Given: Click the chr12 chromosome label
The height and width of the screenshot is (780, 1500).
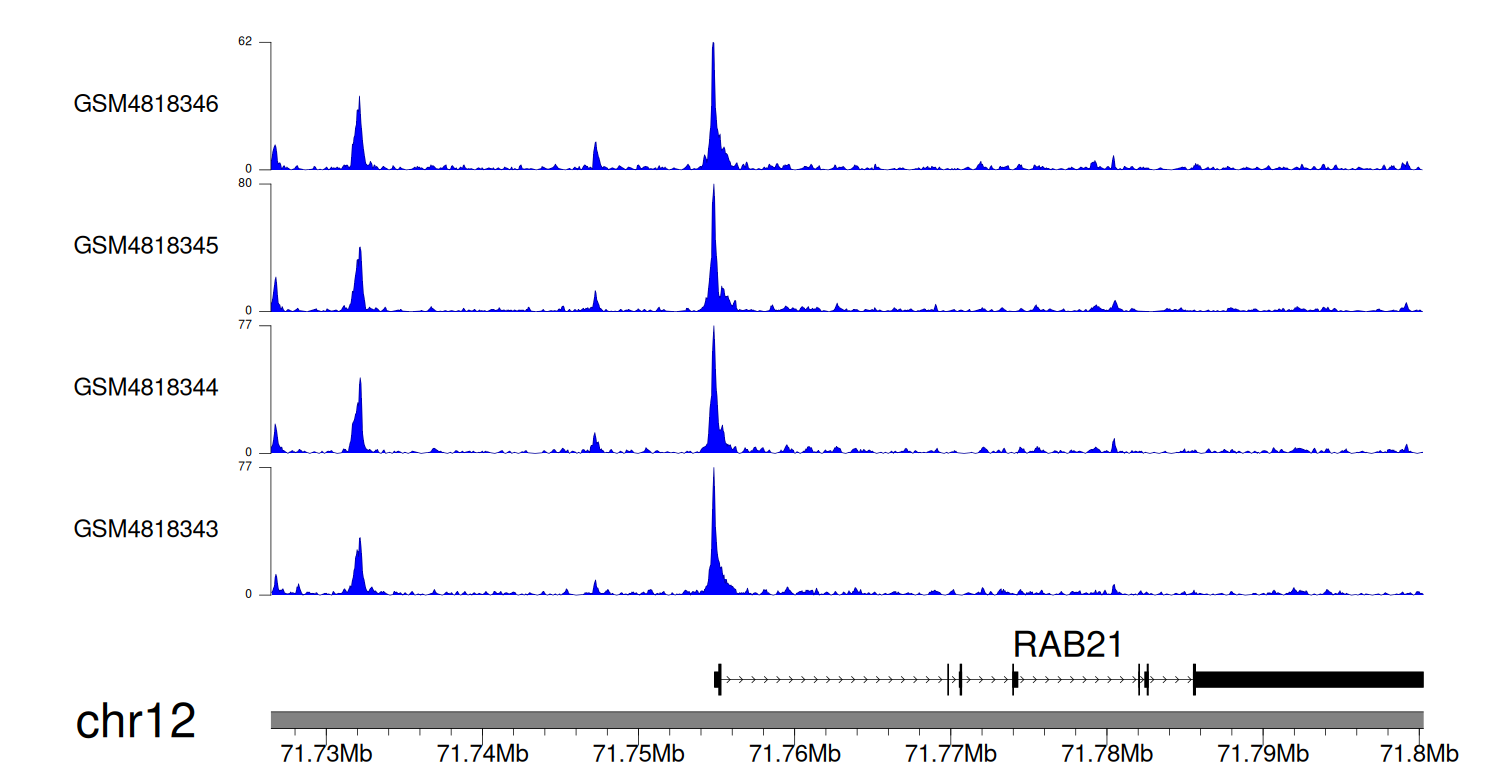Looking at the screenshot, I should tap(136, 721).
